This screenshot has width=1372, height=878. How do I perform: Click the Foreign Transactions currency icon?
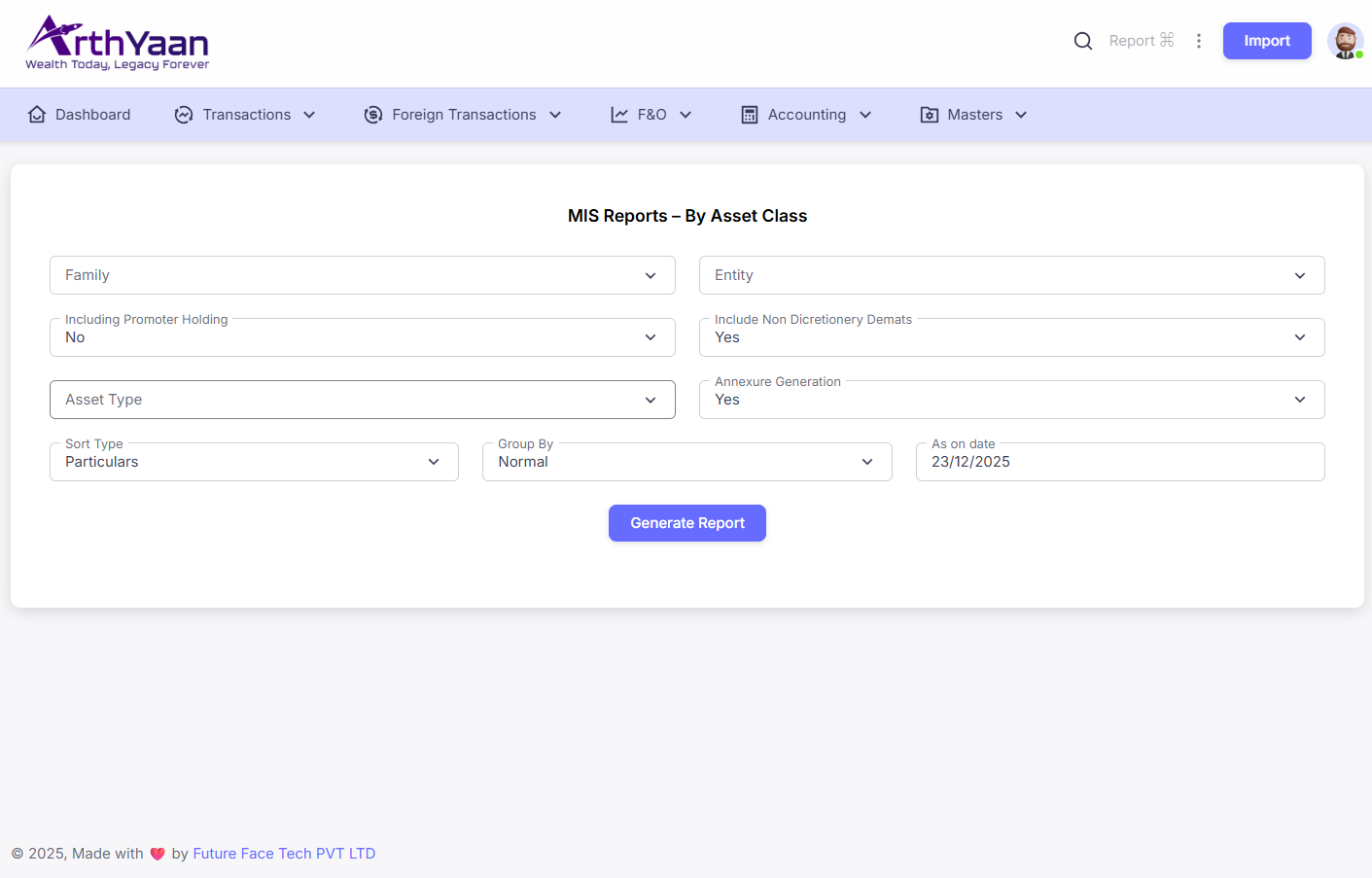tap(373, 115)
